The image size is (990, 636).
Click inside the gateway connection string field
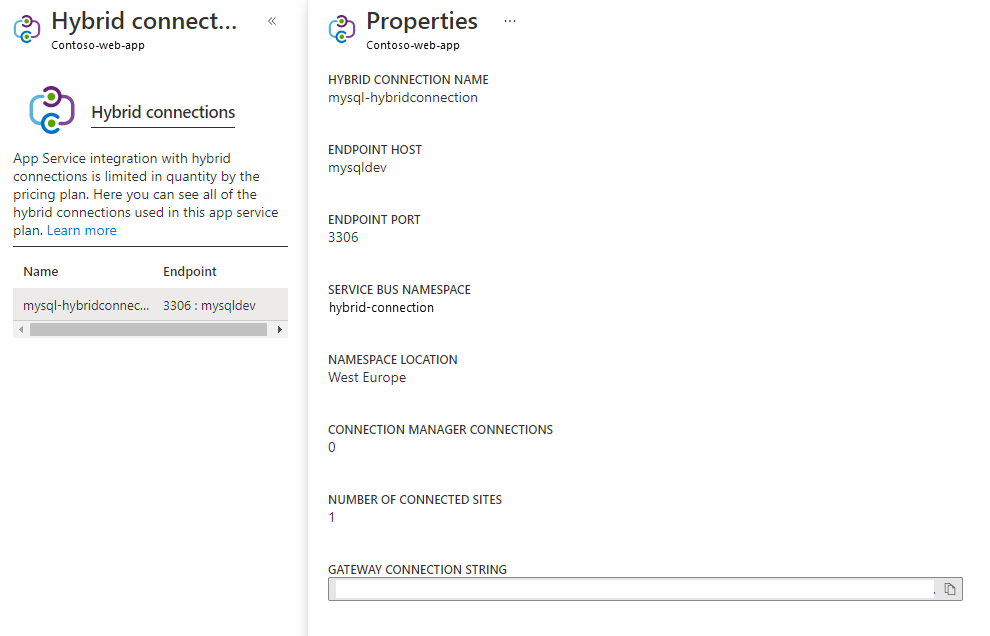click(630, 589)
